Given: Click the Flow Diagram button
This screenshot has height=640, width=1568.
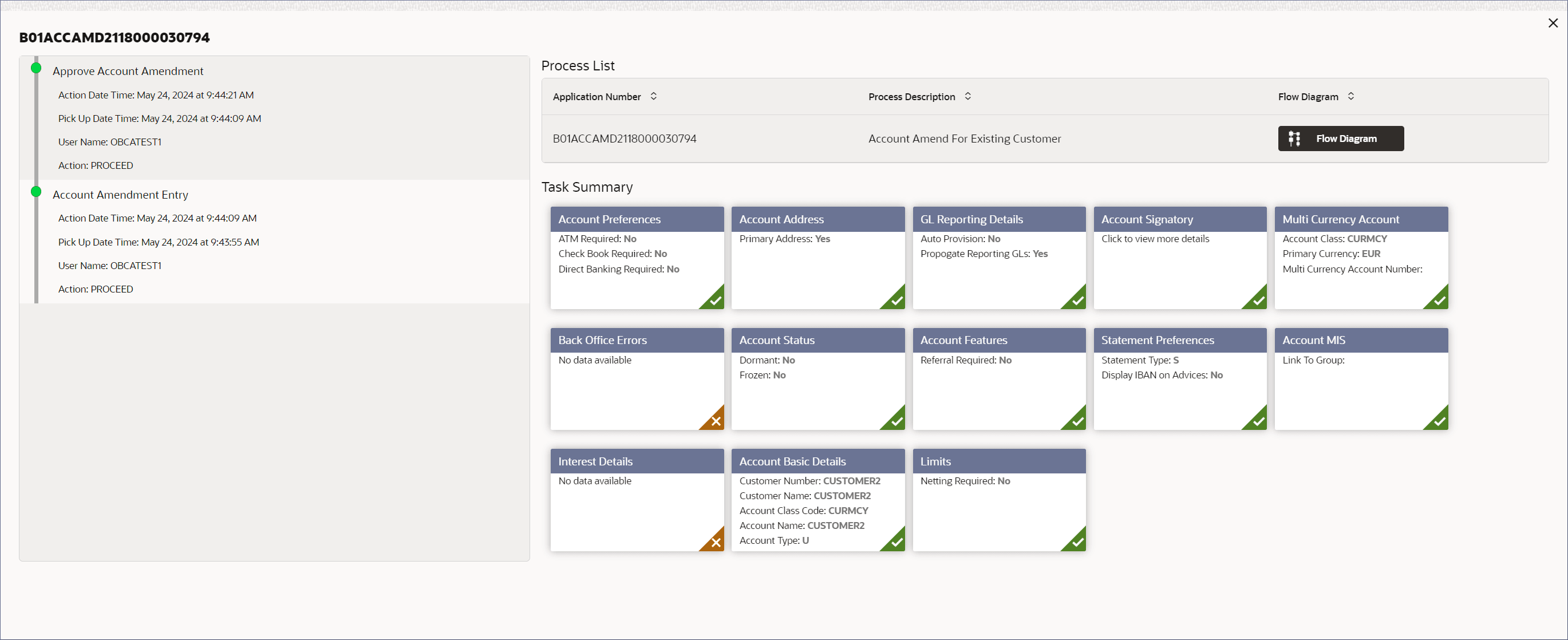Looking at the screenshot, I should (1340, 138).
